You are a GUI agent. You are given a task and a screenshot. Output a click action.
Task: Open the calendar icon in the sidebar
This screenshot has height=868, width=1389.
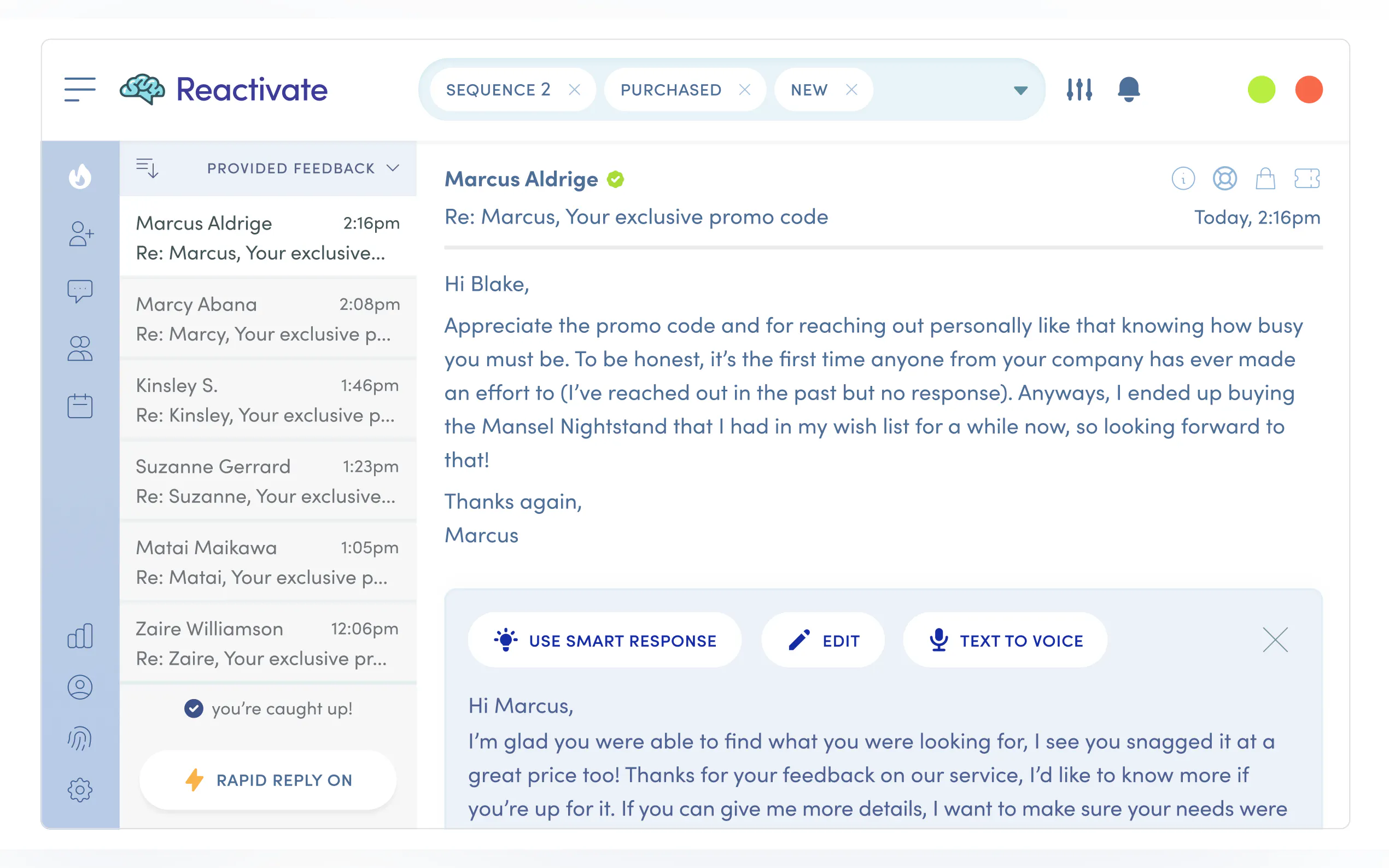[x=80, y=407]
